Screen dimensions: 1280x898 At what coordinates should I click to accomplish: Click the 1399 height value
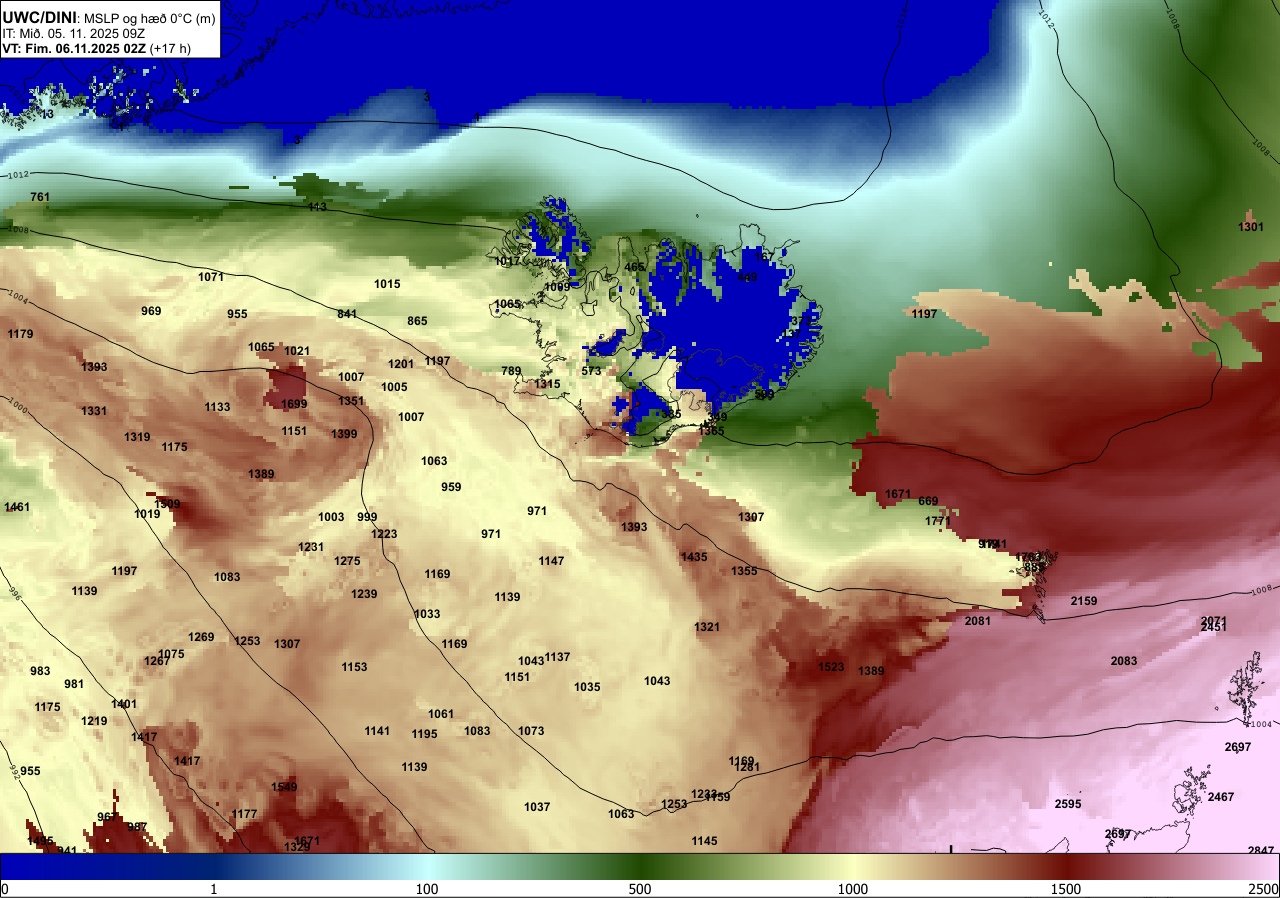coord(344,434)
